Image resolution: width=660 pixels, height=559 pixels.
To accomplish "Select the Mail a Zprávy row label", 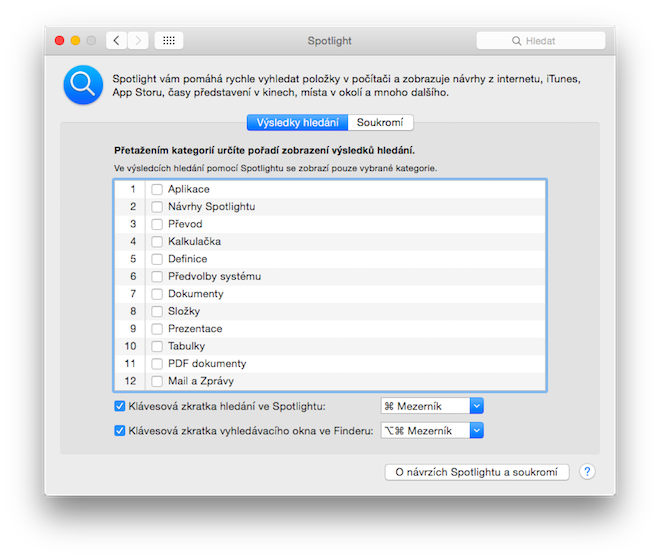I will (201, 381).
